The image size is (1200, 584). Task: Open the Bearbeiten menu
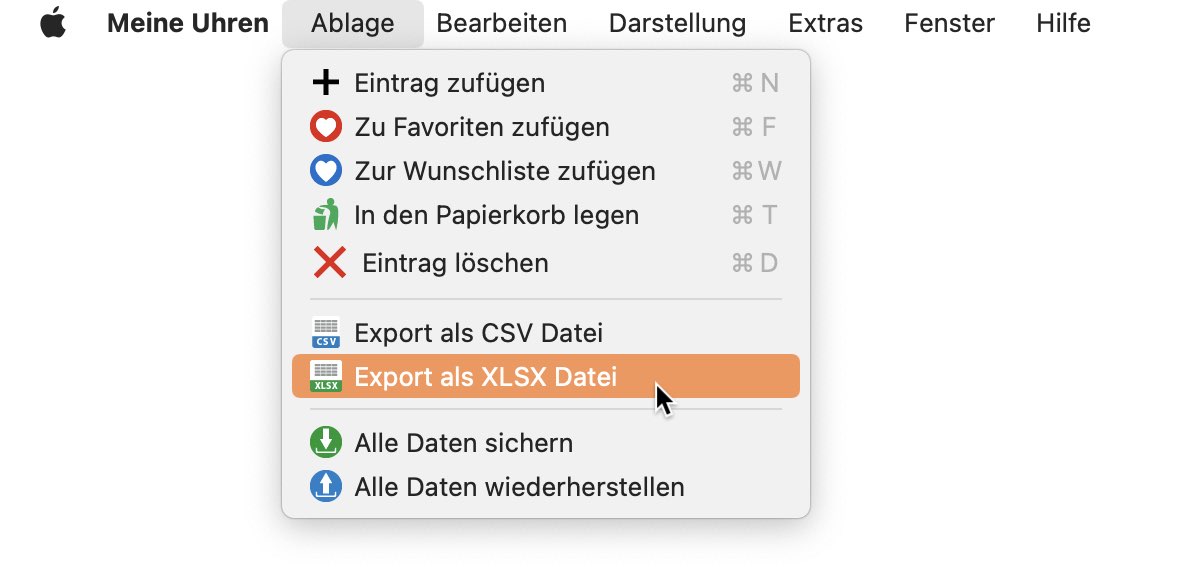click(x=502, y=23)
